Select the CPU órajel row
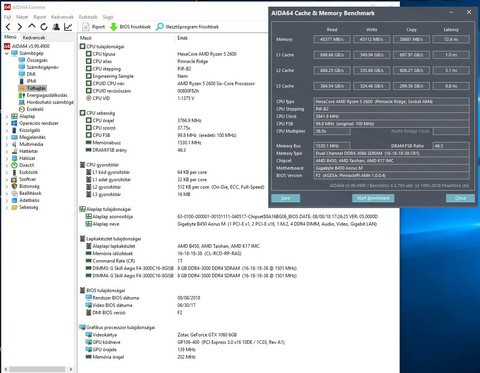Image resolution: width=480 pixels, height=373 pixels. point(144,120)
